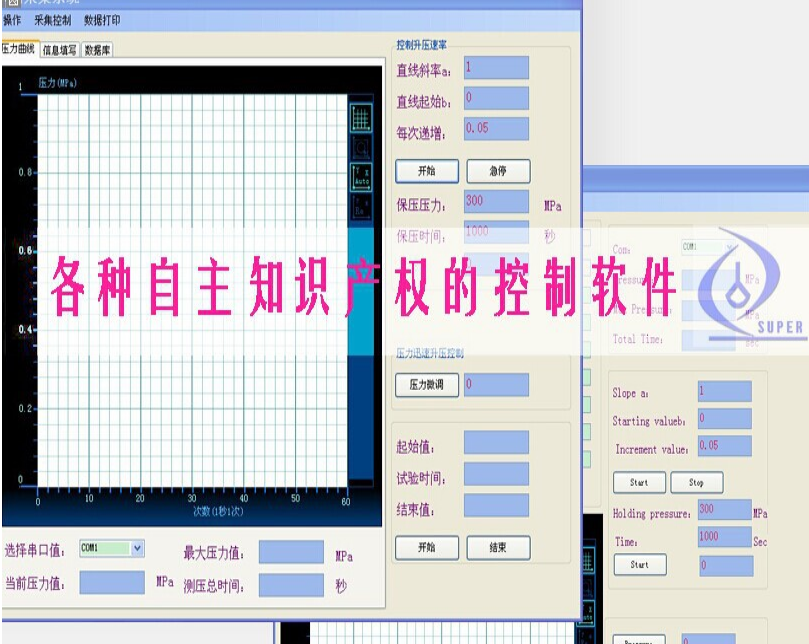This screenshot has height=644, width=809.
Task: Click the Y X Auto scale icon
Action: click(x=361, y=178)
